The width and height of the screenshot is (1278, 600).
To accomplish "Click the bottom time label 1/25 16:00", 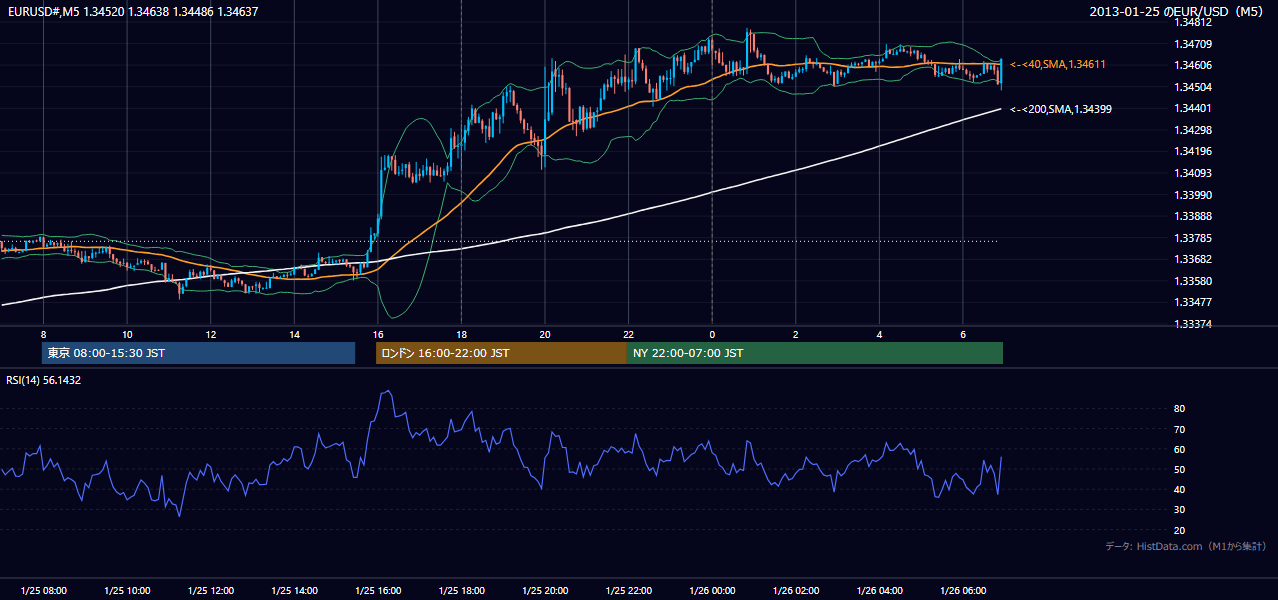I will pos(378,591).
